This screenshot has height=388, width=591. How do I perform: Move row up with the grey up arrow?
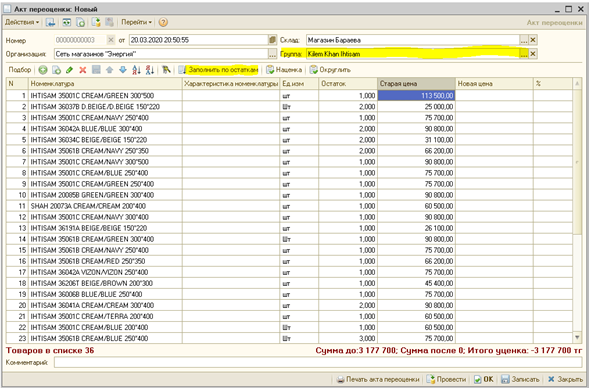coord(109,70)
